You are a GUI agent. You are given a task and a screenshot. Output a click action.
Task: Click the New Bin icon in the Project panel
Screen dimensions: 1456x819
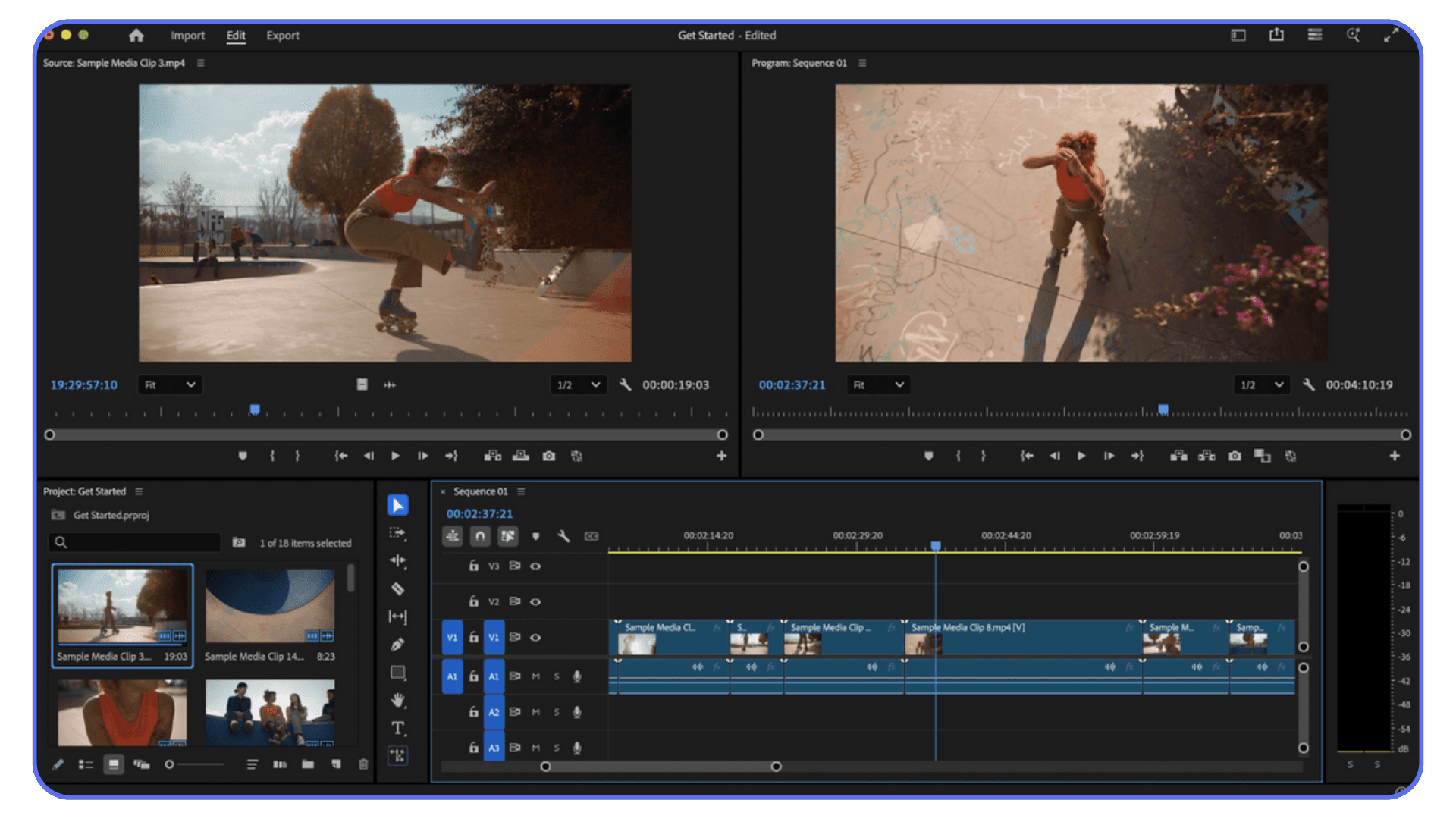coord(308,764)
